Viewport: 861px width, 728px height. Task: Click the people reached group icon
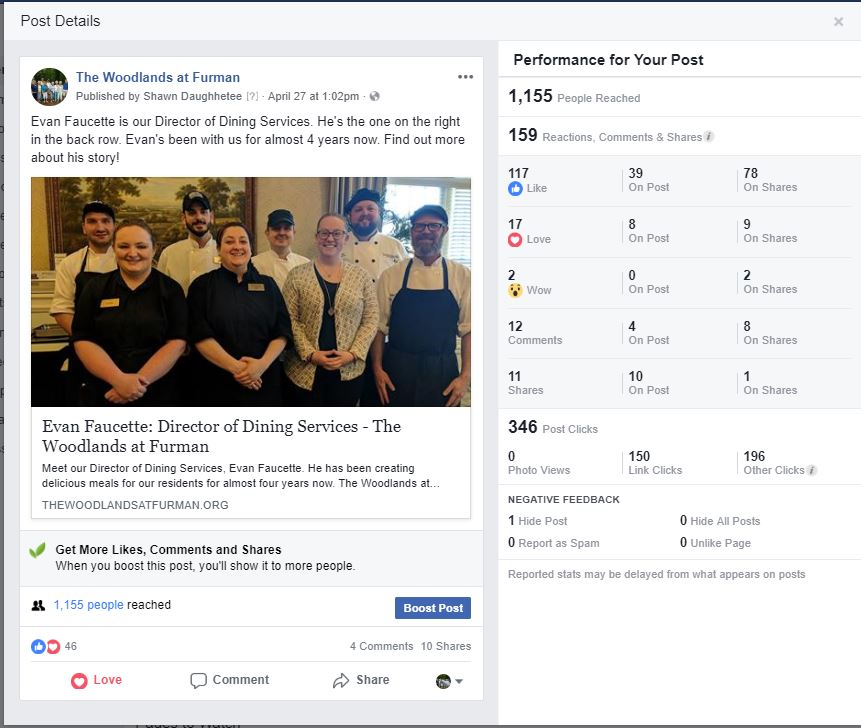(x=38, y=605)
